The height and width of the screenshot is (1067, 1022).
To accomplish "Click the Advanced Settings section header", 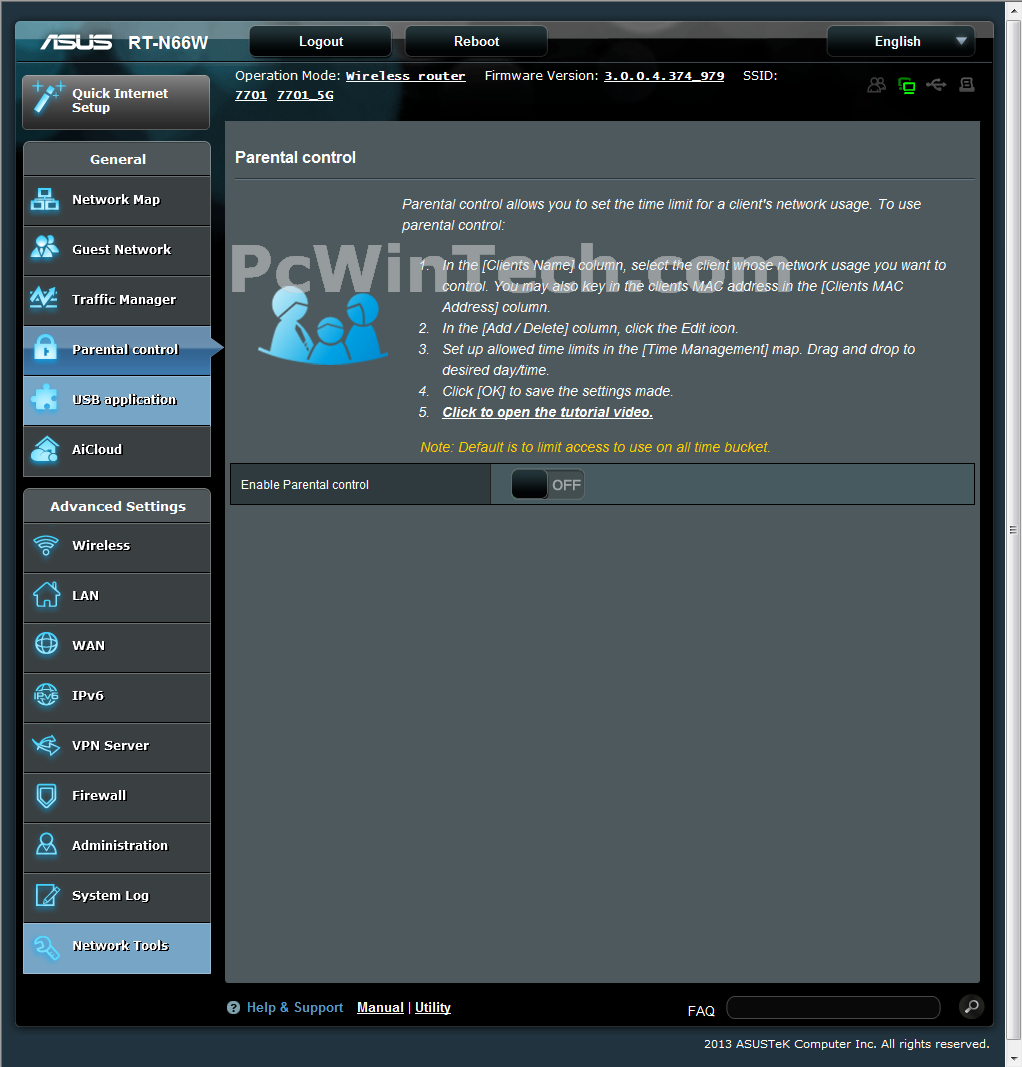I will (x=117, y=506).
